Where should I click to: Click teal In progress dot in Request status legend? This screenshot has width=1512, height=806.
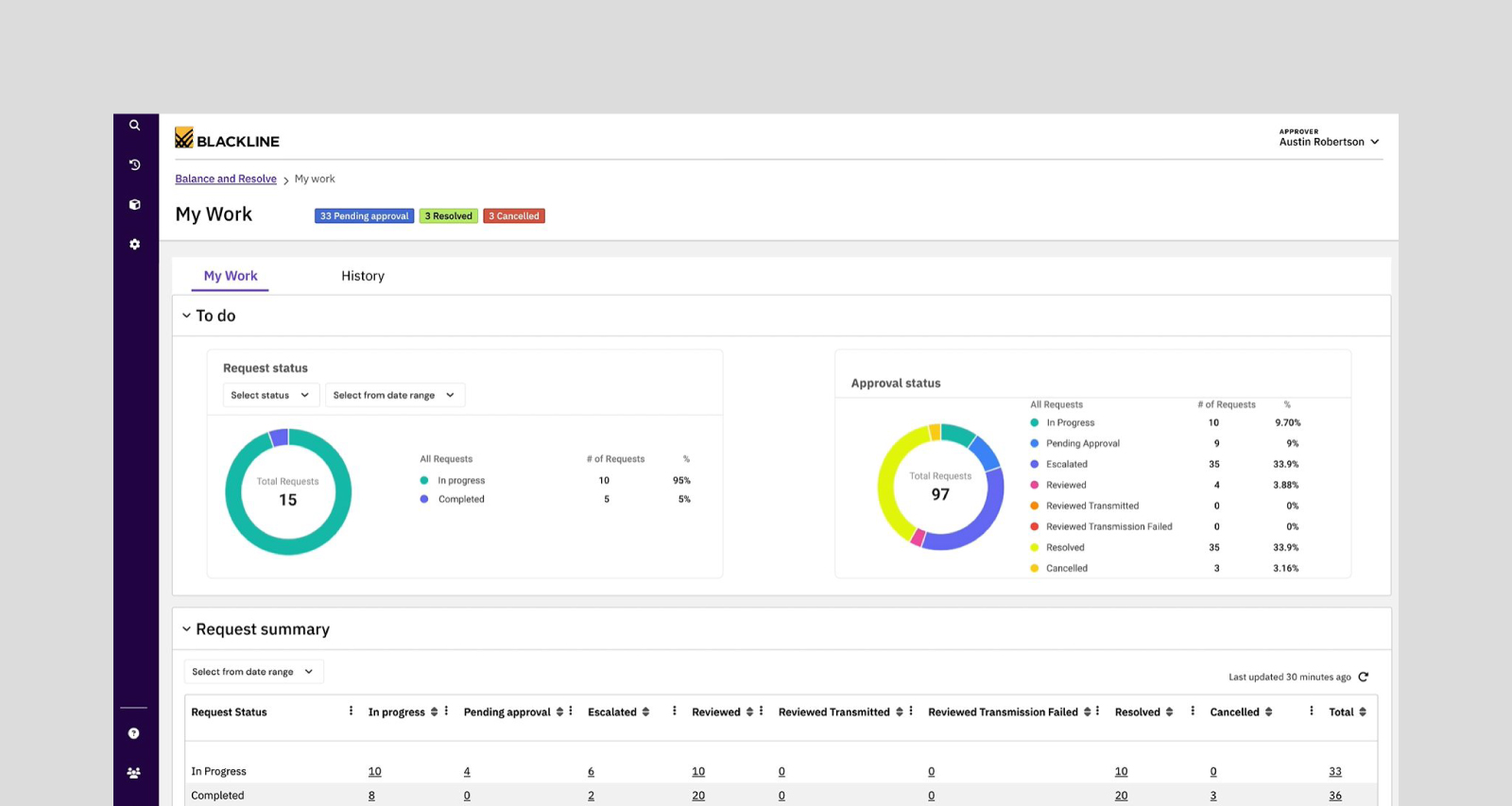424,480
